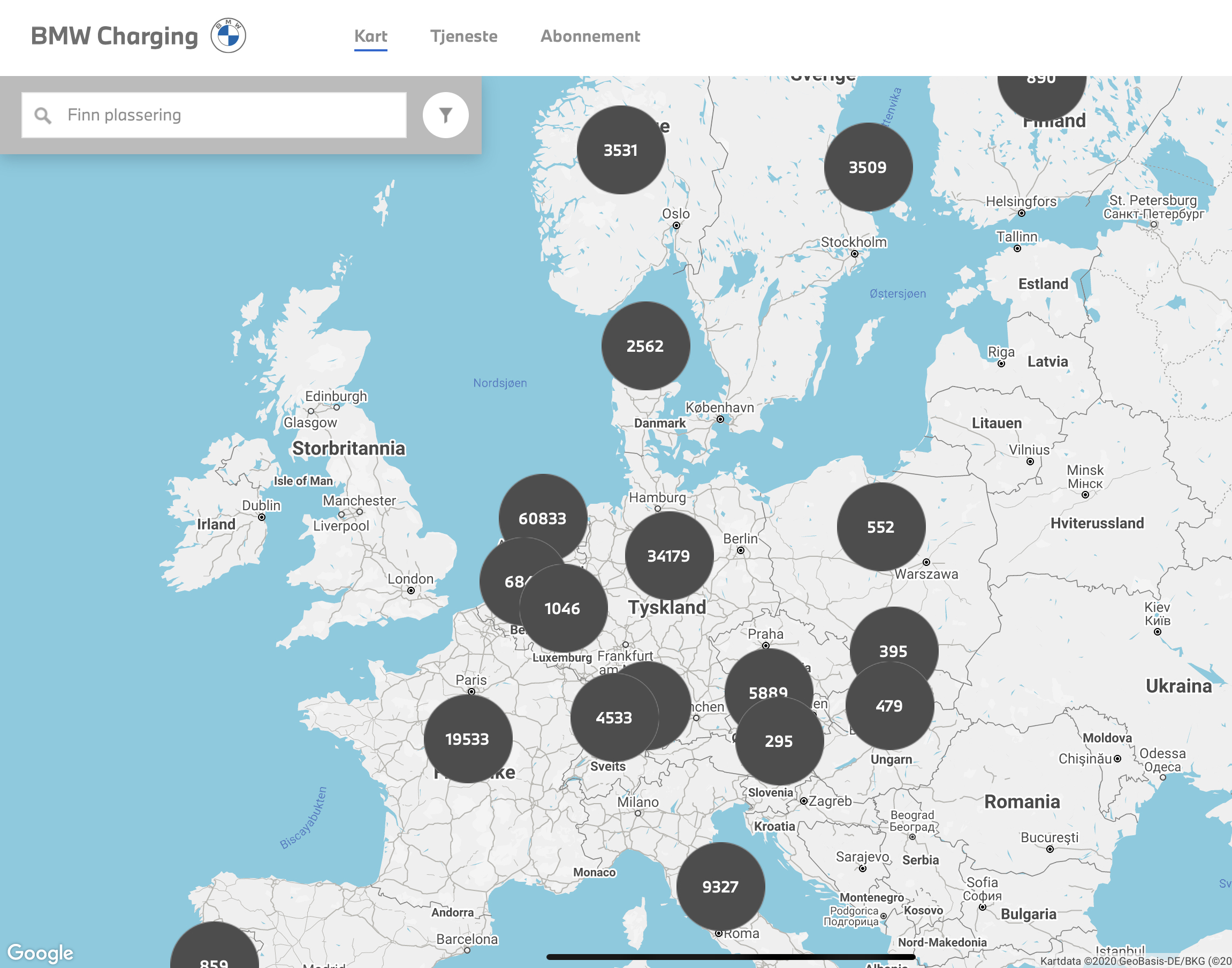Select the 19533 cluster in France
1232x968 pixels.
click(x=468, y=739)
